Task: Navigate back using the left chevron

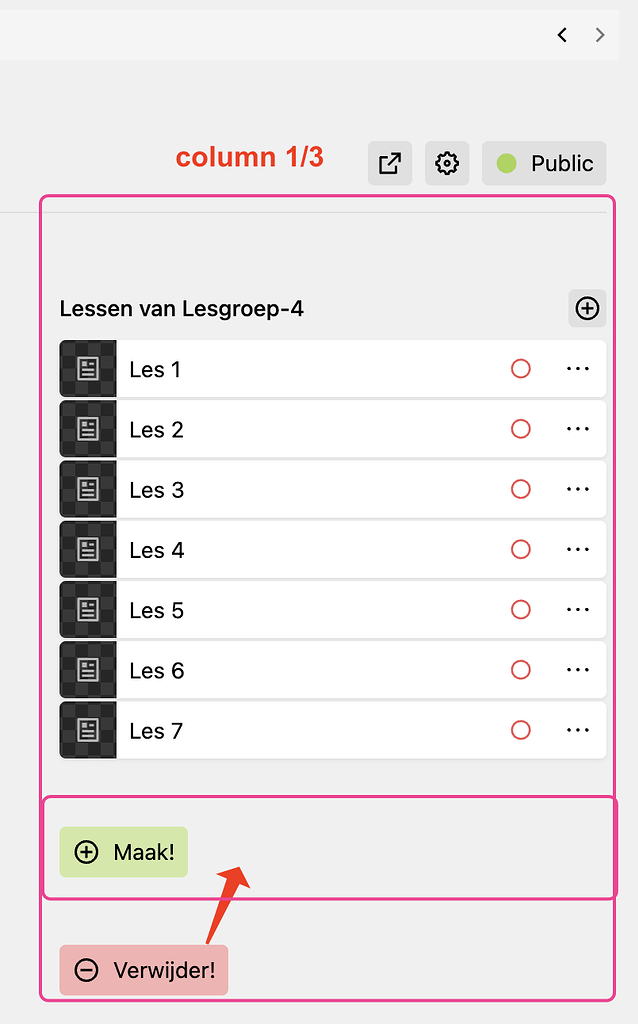Action: point(561,34)
